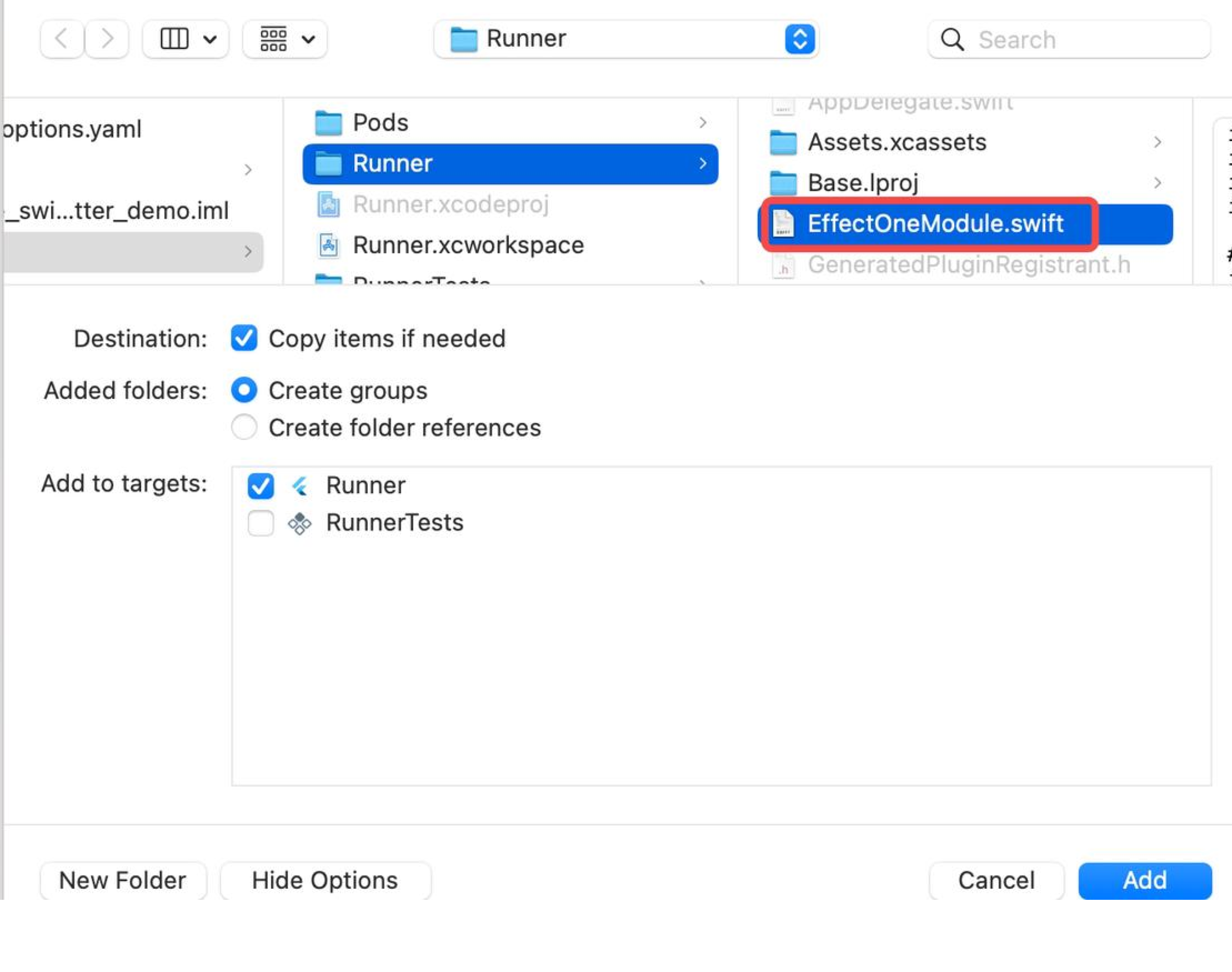Expand the Pods folder chevron
The image size is (1232, 972).
(x=703, y=123)
